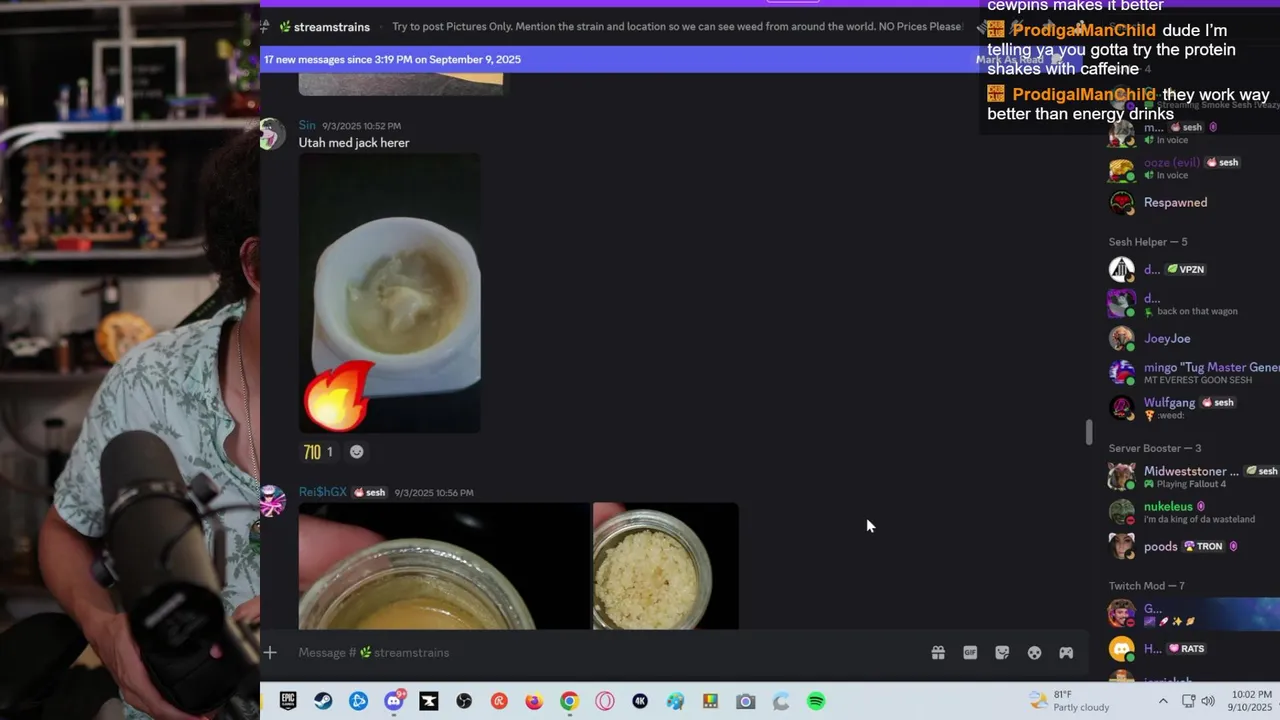Open OBS Studio from the taskbar
The width and height of the screenshot is (1280, 720).
pyautogui.click(x=464, y=701)
